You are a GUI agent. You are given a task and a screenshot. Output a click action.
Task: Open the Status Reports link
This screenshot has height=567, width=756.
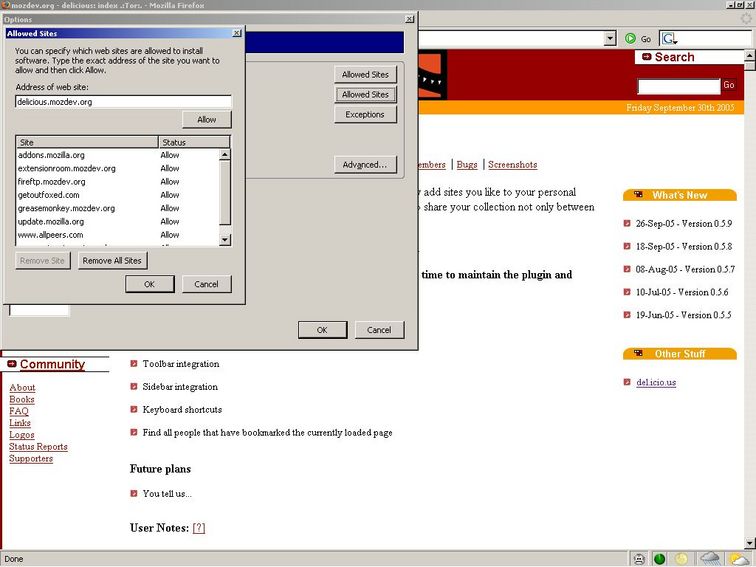click(38, 446)
